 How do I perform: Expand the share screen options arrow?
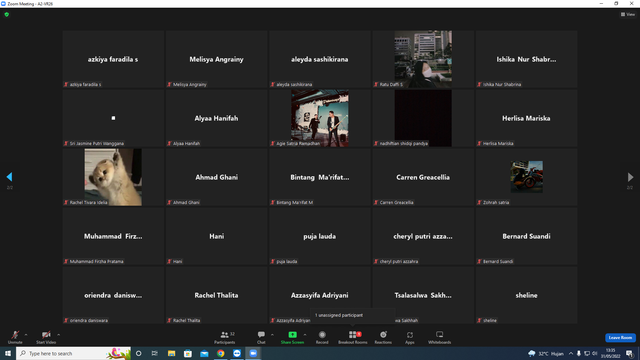point(305,335)
